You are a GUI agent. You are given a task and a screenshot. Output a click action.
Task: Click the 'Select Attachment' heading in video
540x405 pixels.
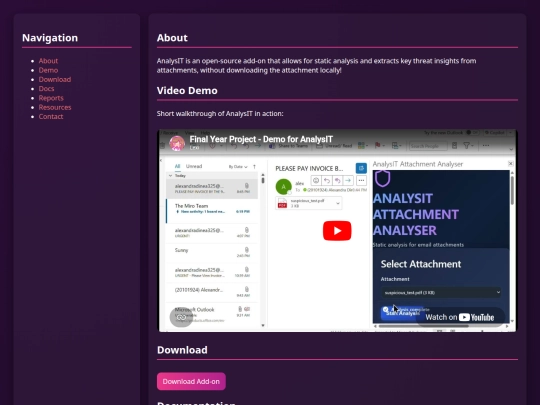[x=421, y=264]
